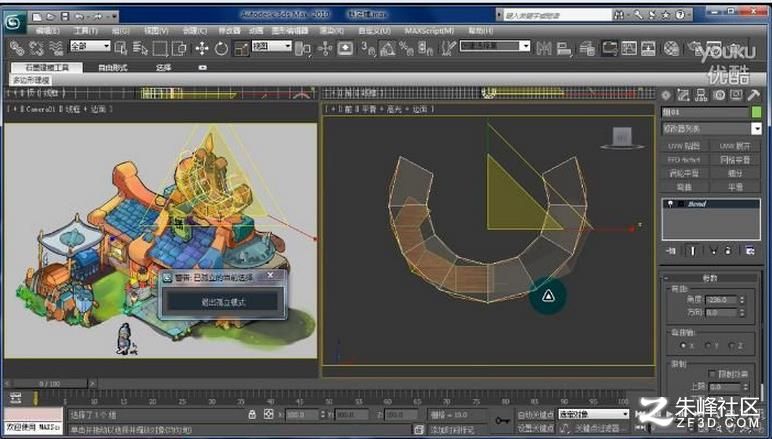Viewport: 772px width, 439px height.
Task: Click the Polygon Modeling ribbon panel button
Action: tap(31, 80)
